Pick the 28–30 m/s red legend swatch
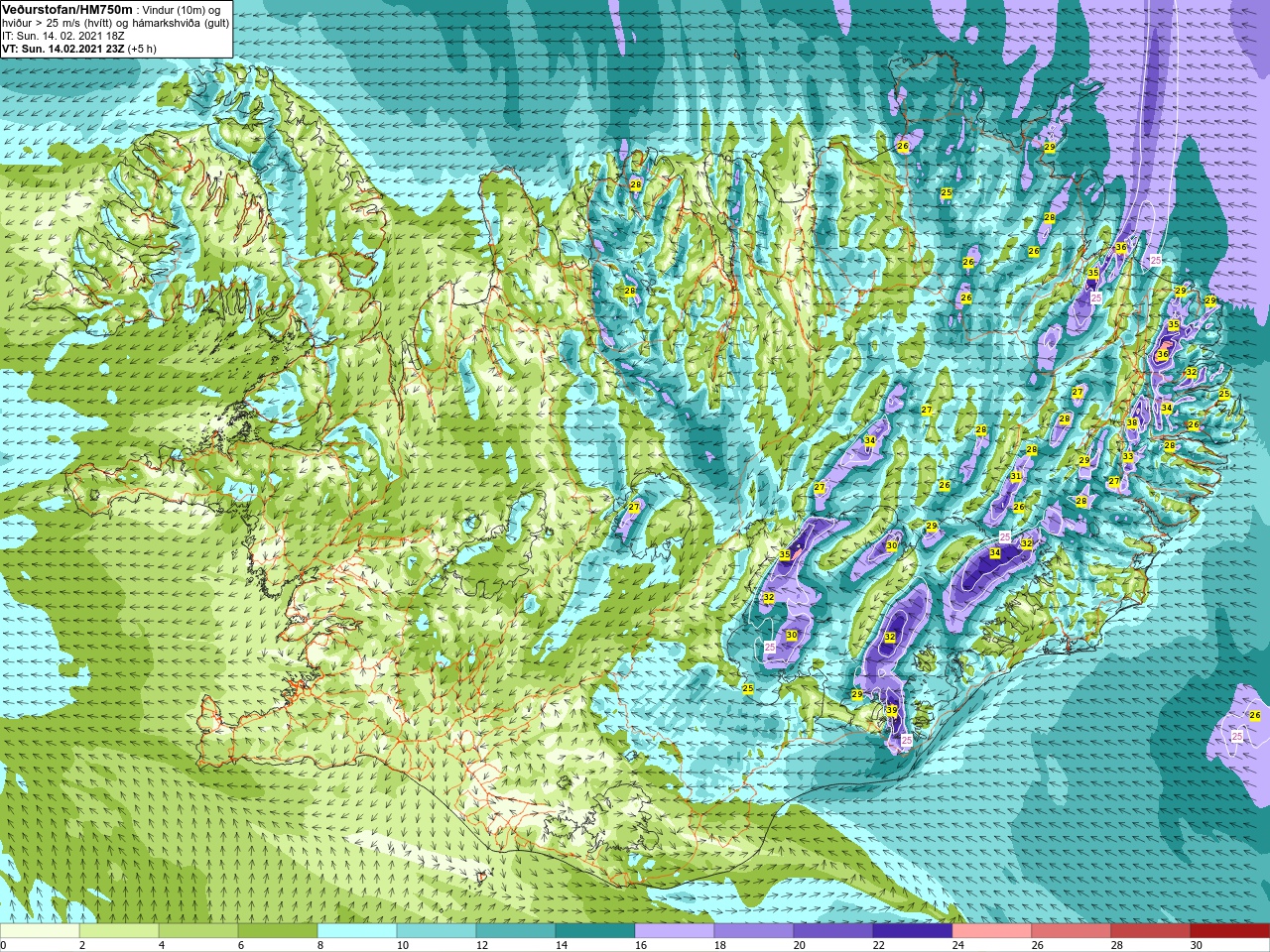The image size is (1270, 952). tap(1151, 931)
